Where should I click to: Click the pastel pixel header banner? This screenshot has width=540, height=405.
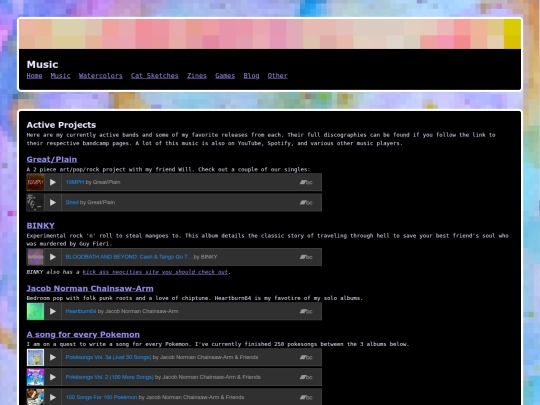pyautogui.click(x=270, y=34)
